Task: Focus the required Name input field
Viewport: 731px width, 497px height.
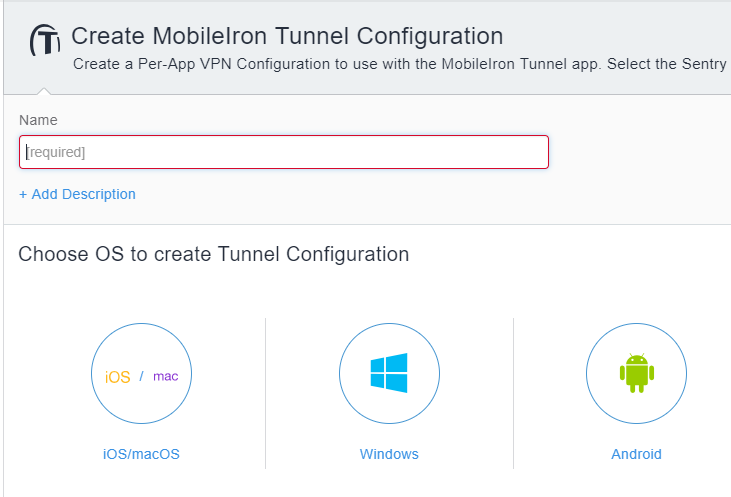Action: point(284,152)
